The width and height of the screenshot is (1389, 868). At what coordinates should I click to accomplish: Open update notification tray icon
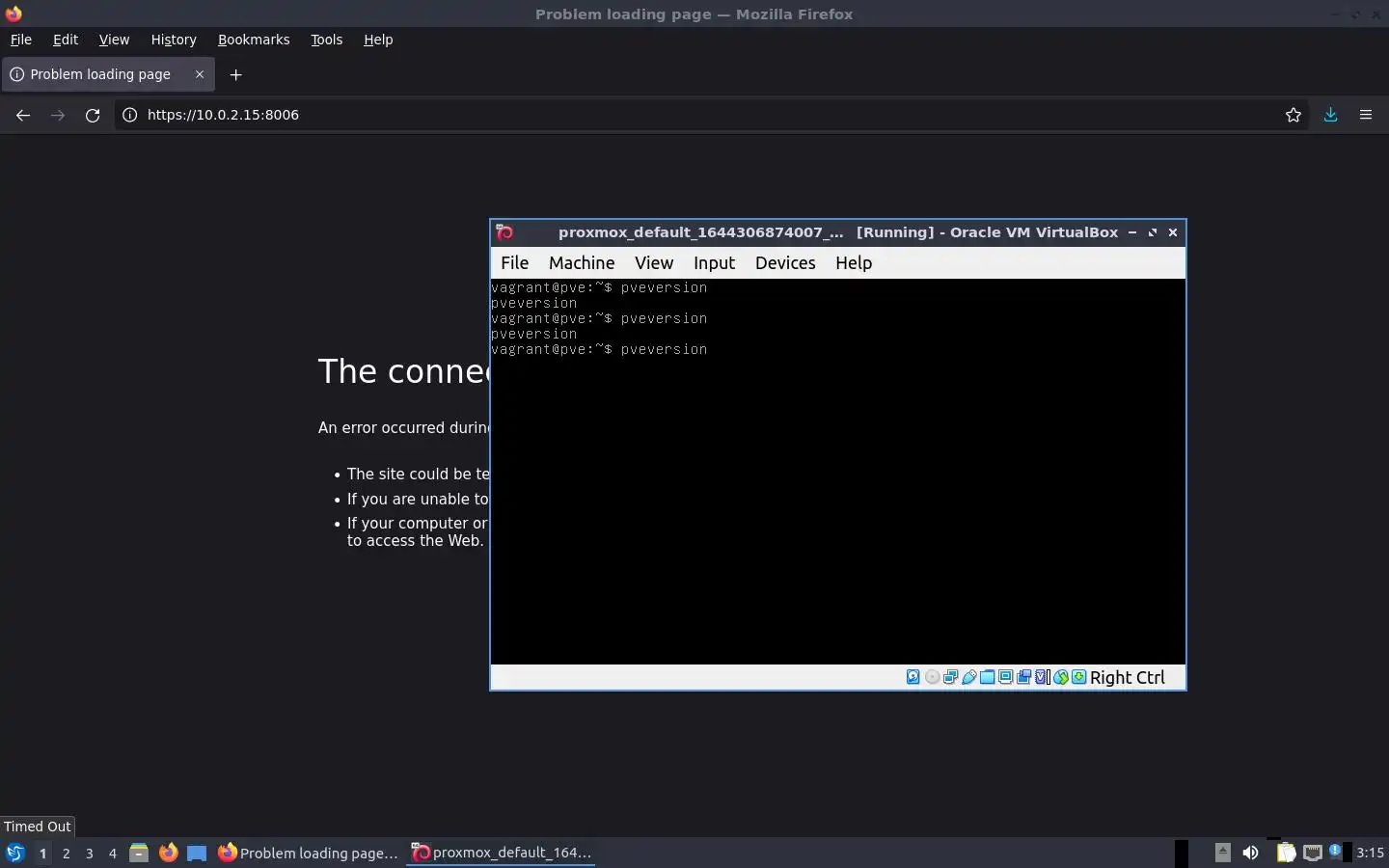(1338, 852)
